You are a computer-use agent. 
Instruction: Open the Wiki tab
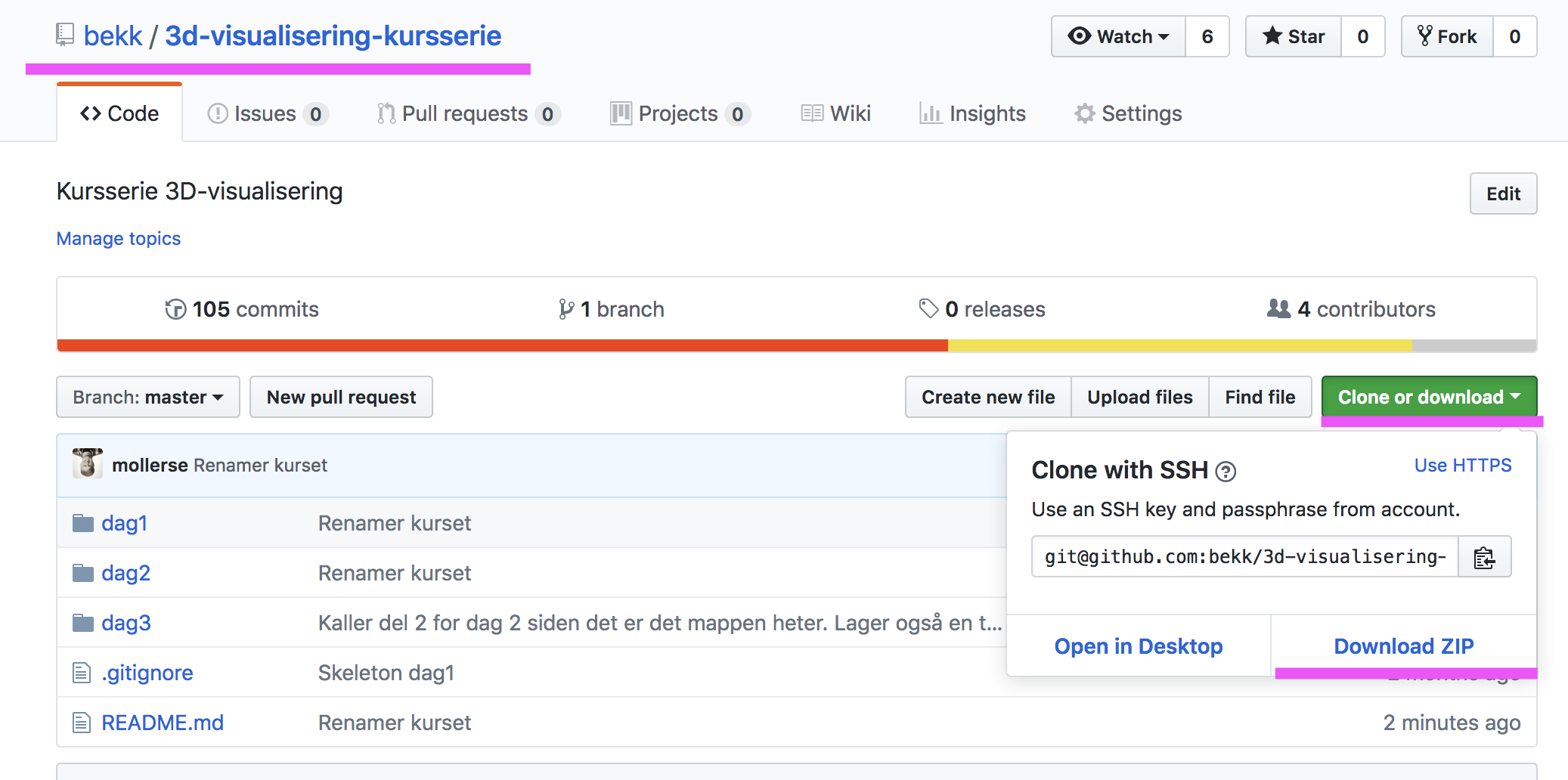(836, 113)
